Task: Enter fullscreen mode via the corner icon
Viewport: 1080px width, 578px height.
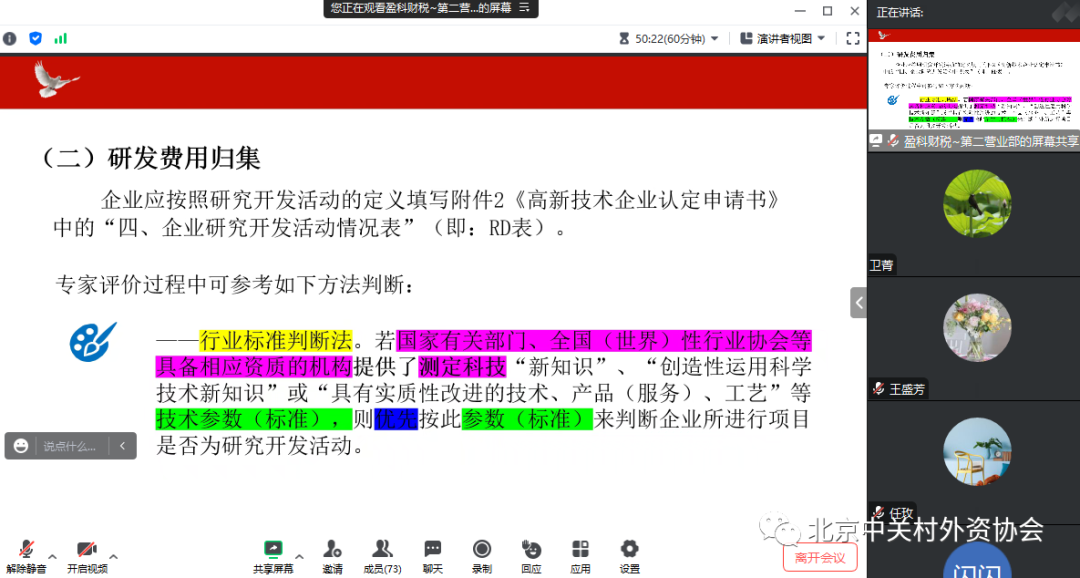Action: pyautogui.click(x=853, y=39)
